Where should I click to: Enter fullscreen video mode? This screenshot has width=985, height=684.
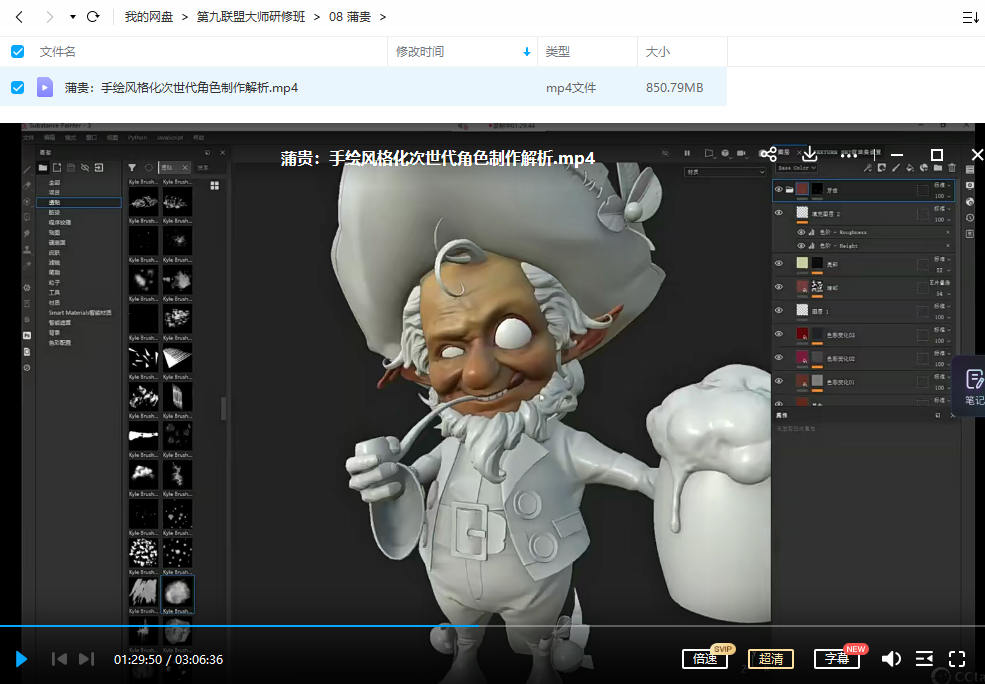pos(957,658)
